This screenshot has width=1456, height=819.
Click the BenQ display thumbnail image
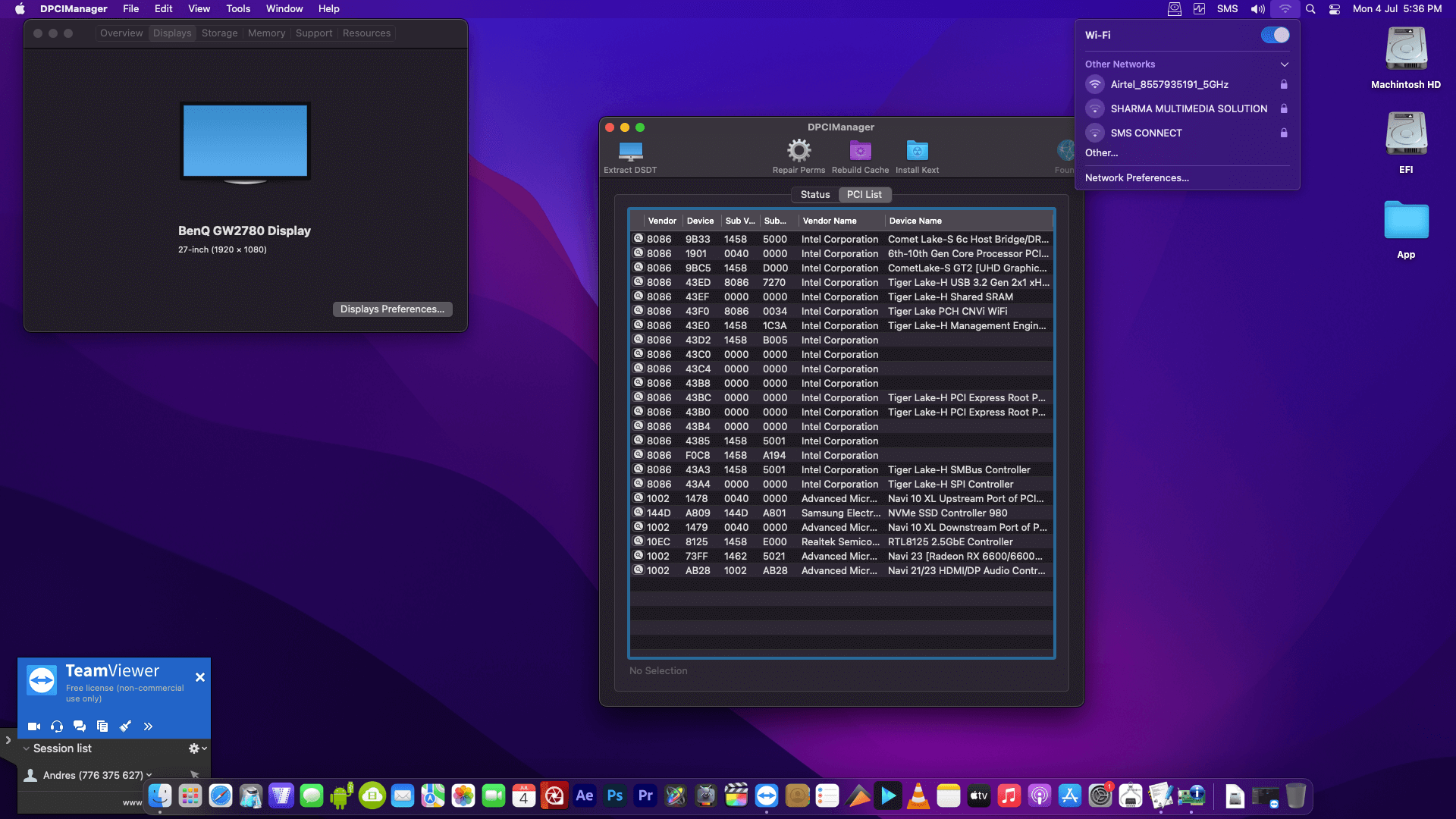(x=245, y=144)
